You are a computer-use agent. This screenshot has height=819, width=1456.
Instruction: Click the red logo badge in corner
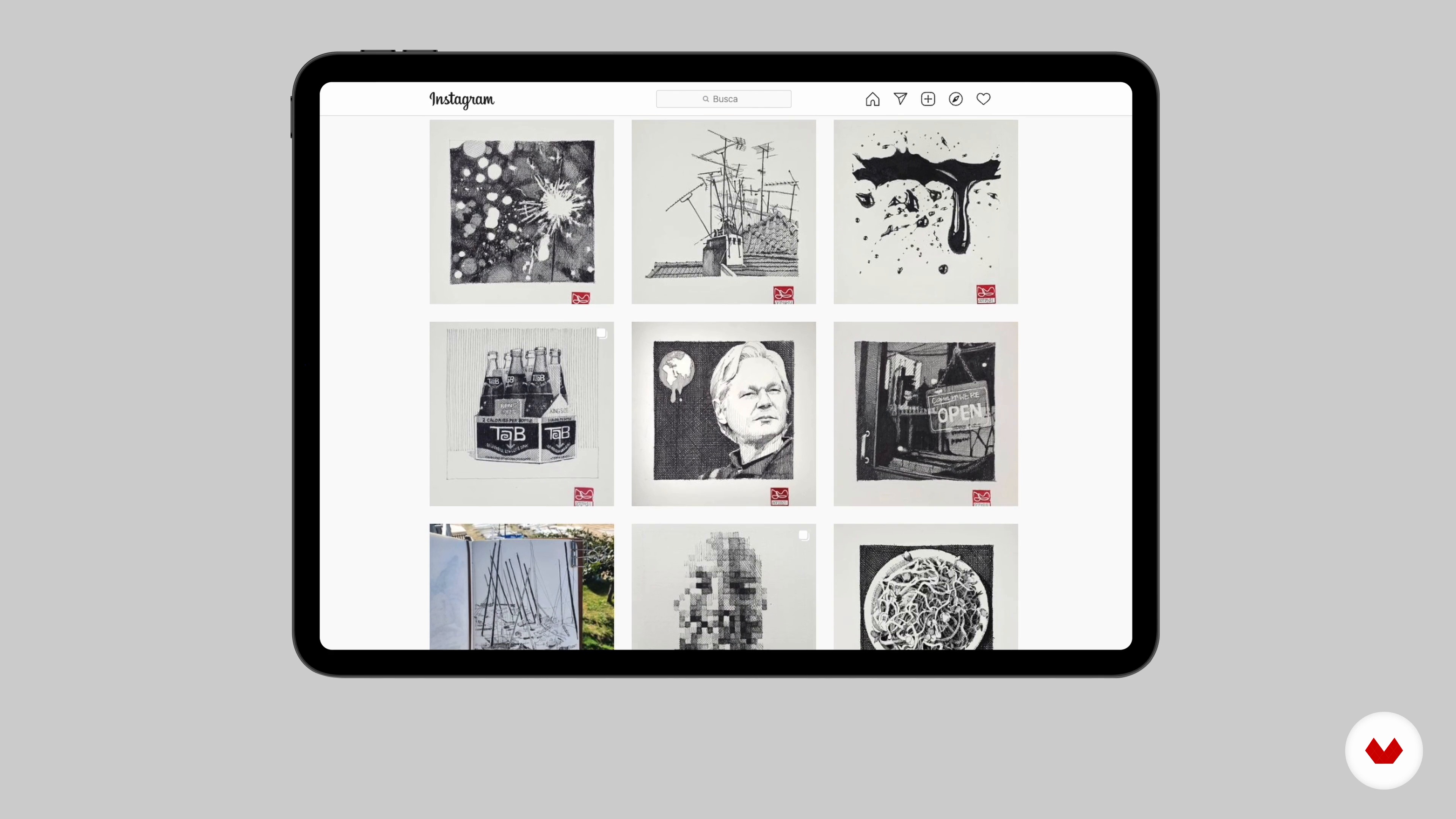coord(1383,750)
